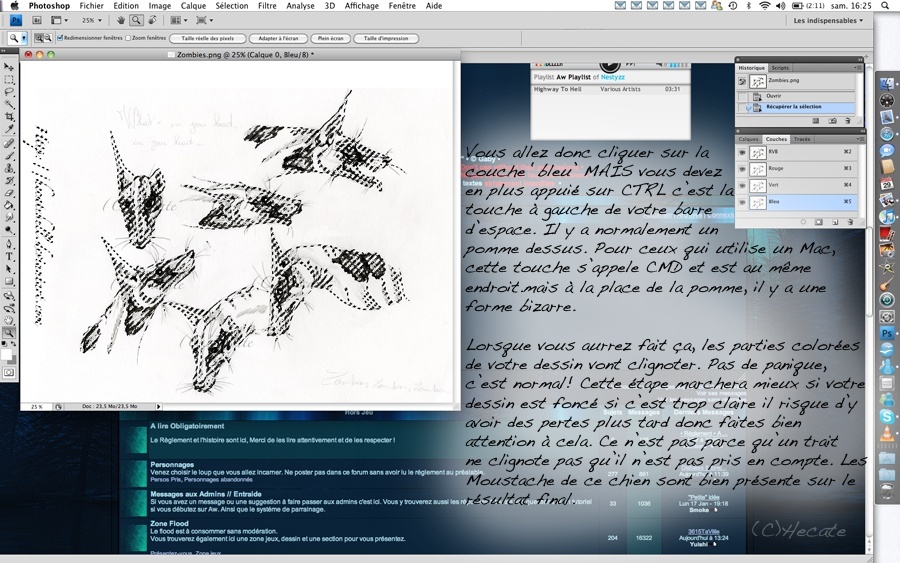Create new snapshot in Historique panel
The height and width of the screenshot is (563, 900).
833,121
